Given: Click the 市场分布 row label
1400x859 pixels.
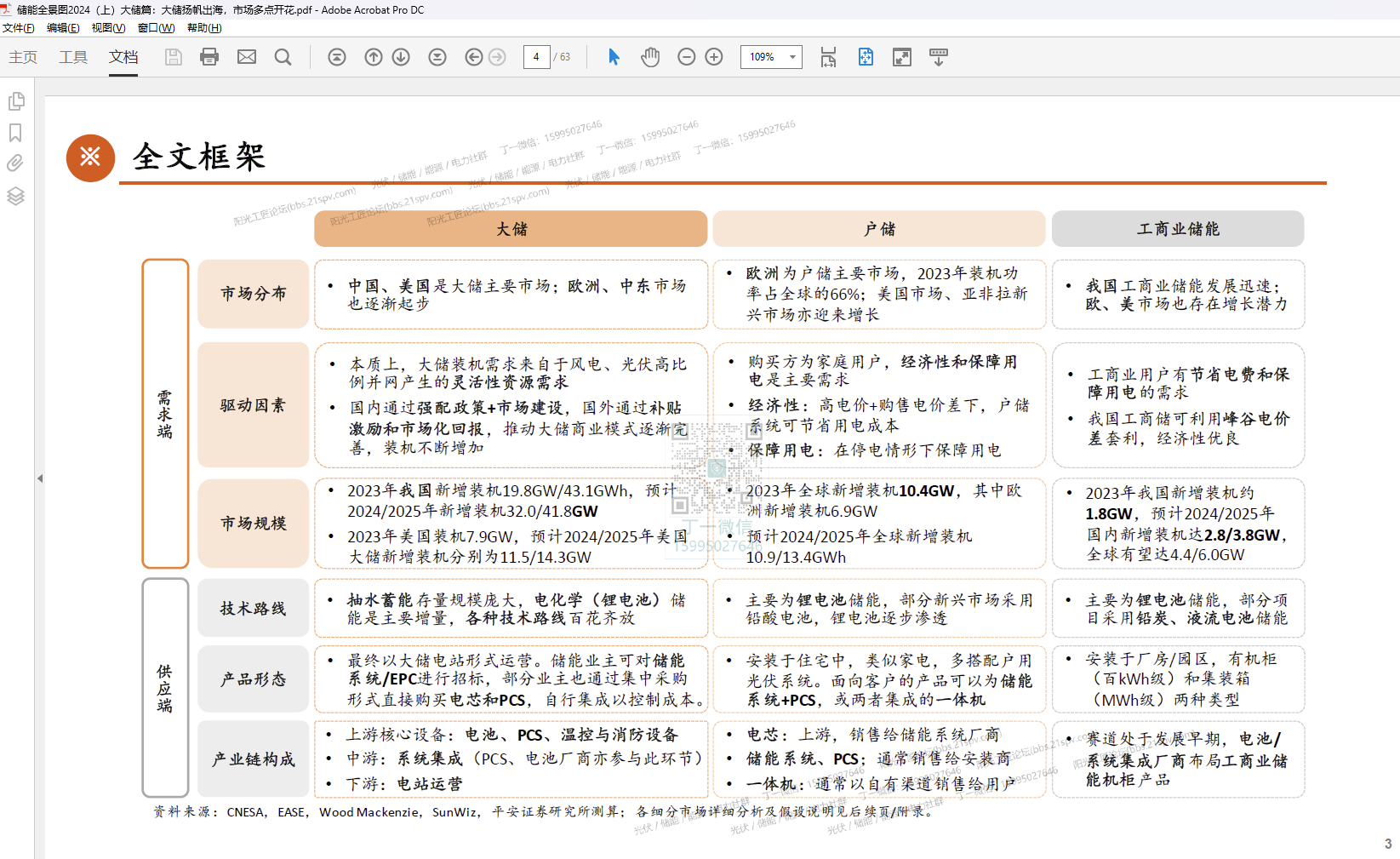Looking at the screenshot, I should point(254,294).
